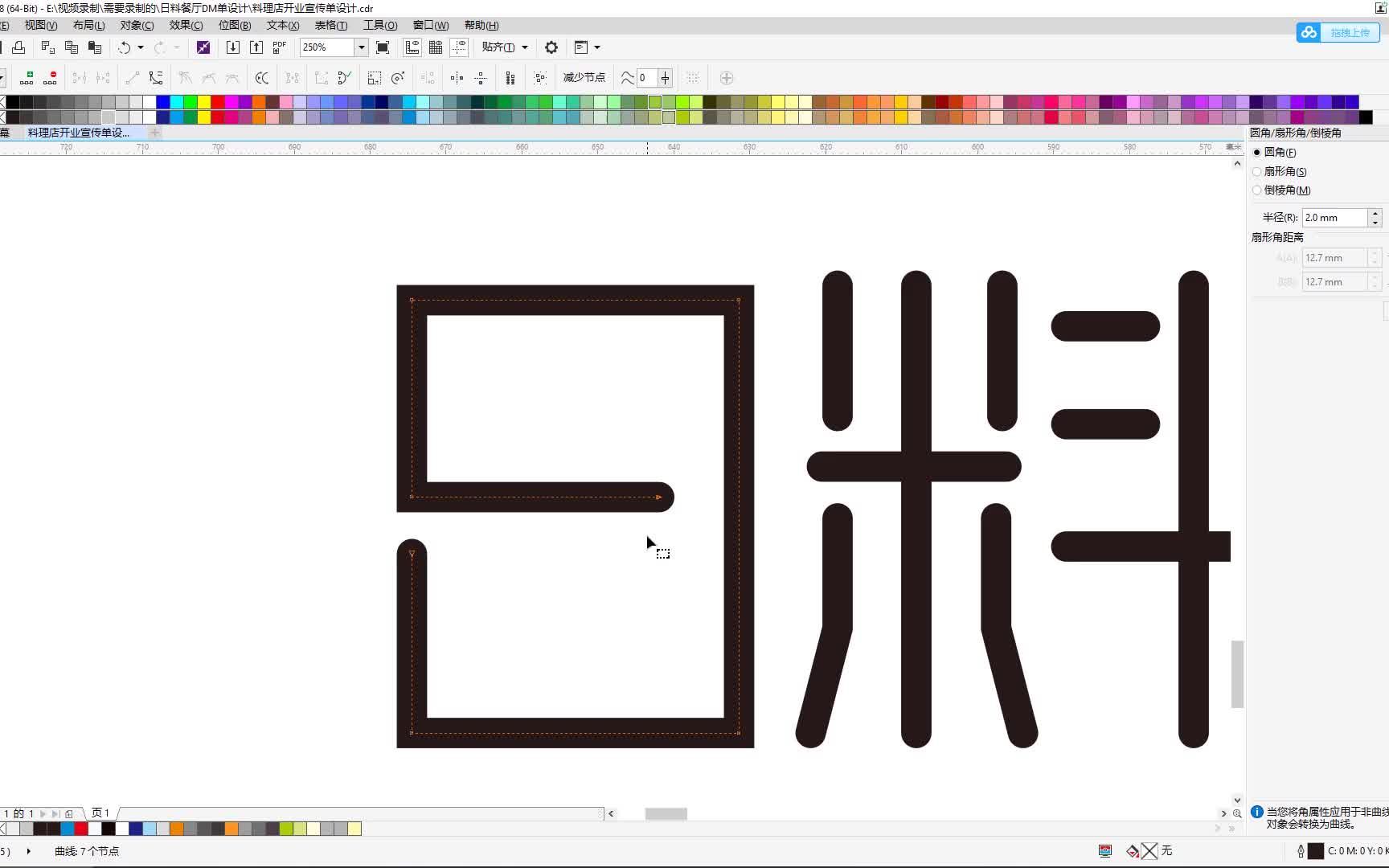Open the 表格(T) menu
This screenshot has width=1389, height=868.
coord(331,26)
